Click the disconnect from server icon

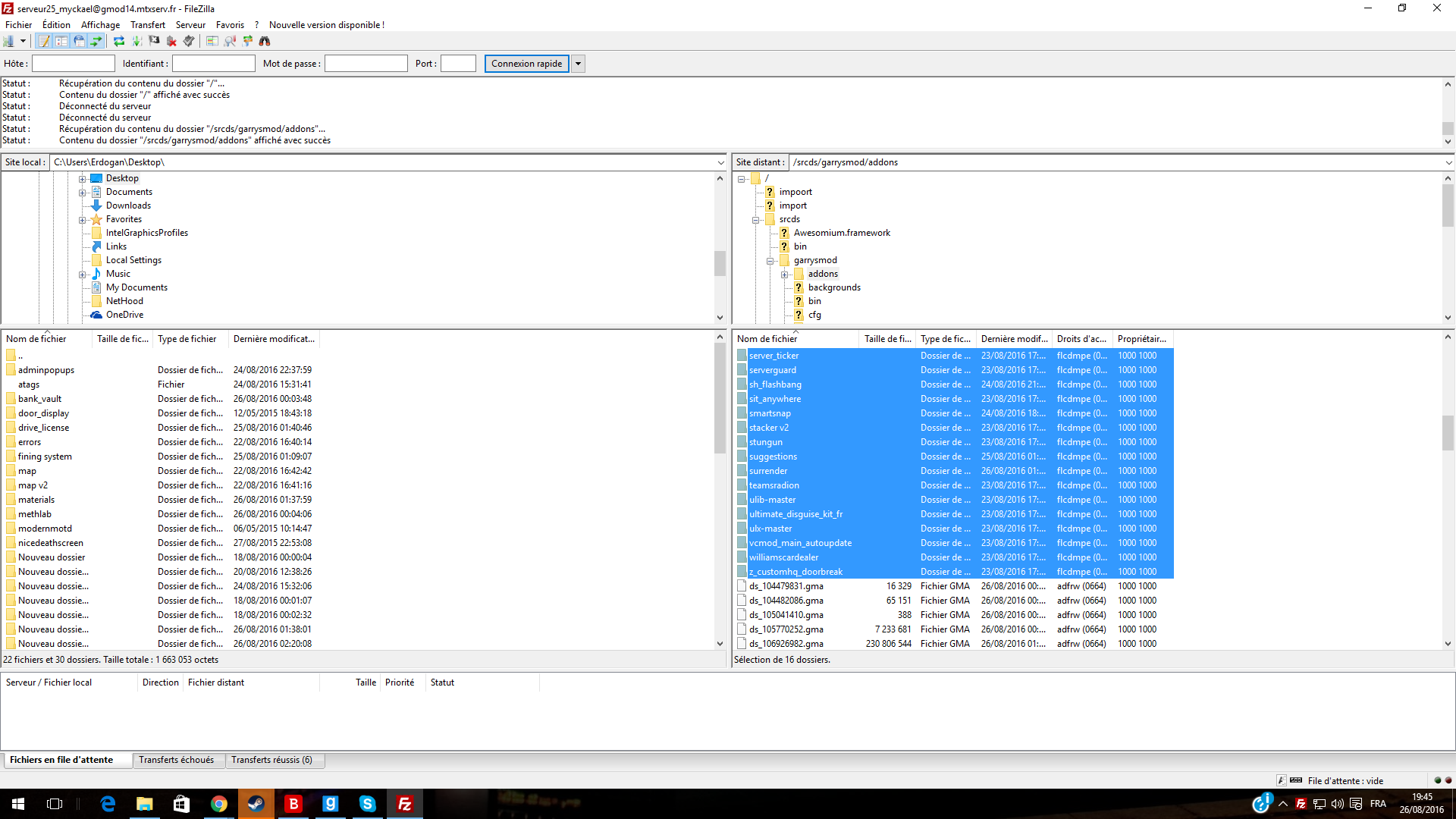(171, 41)
